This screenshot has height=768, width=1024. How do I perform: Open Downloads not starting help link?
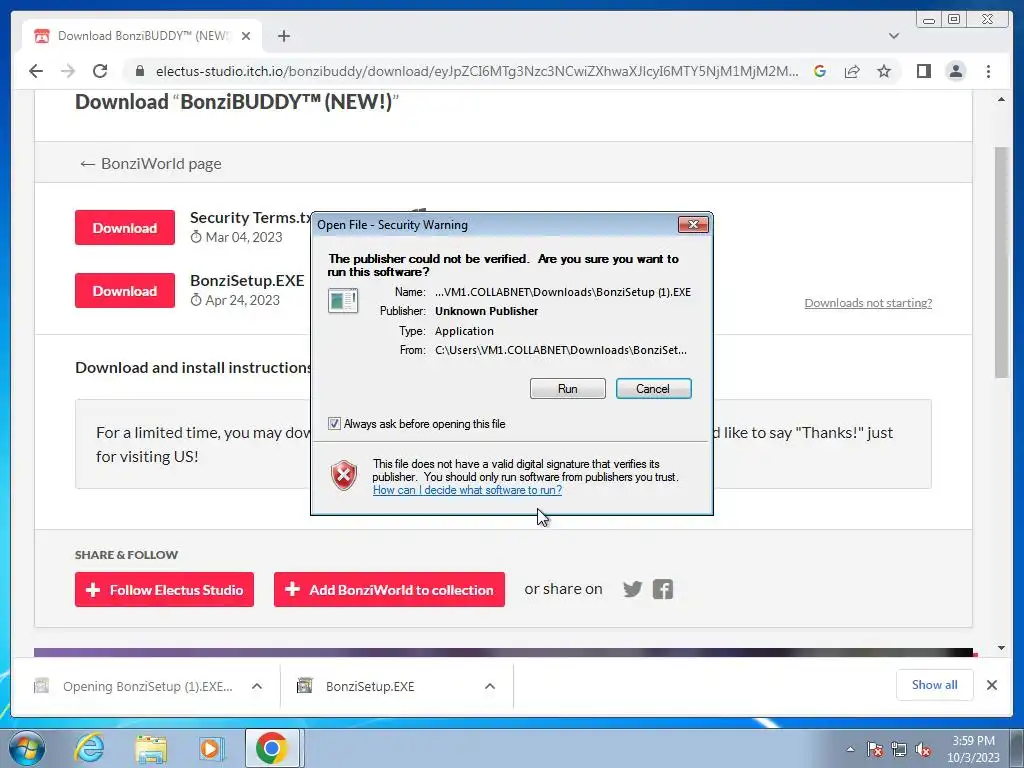point(868,303)
